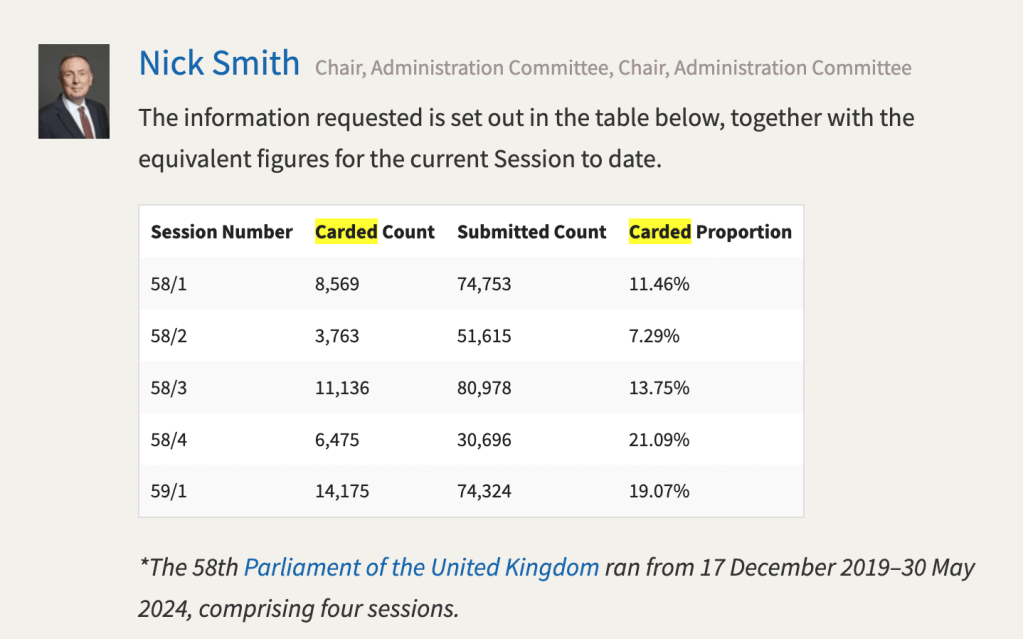Click the 13.75% proportion value
The width and height of the screenshot is (1023, 639).
(x=659, y=388)
